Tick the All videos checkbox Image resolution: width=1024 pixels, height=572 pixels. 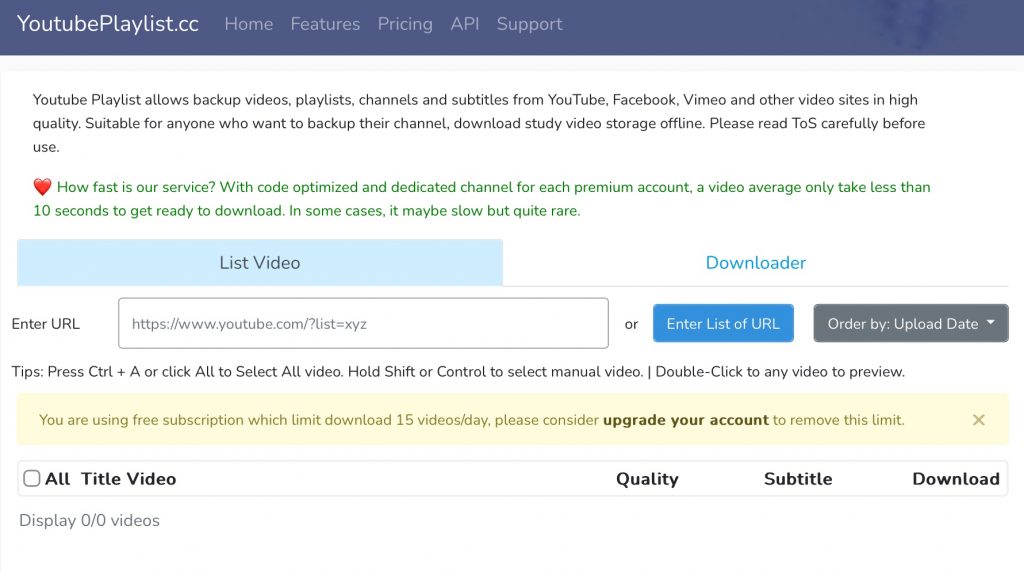[32, 479]
